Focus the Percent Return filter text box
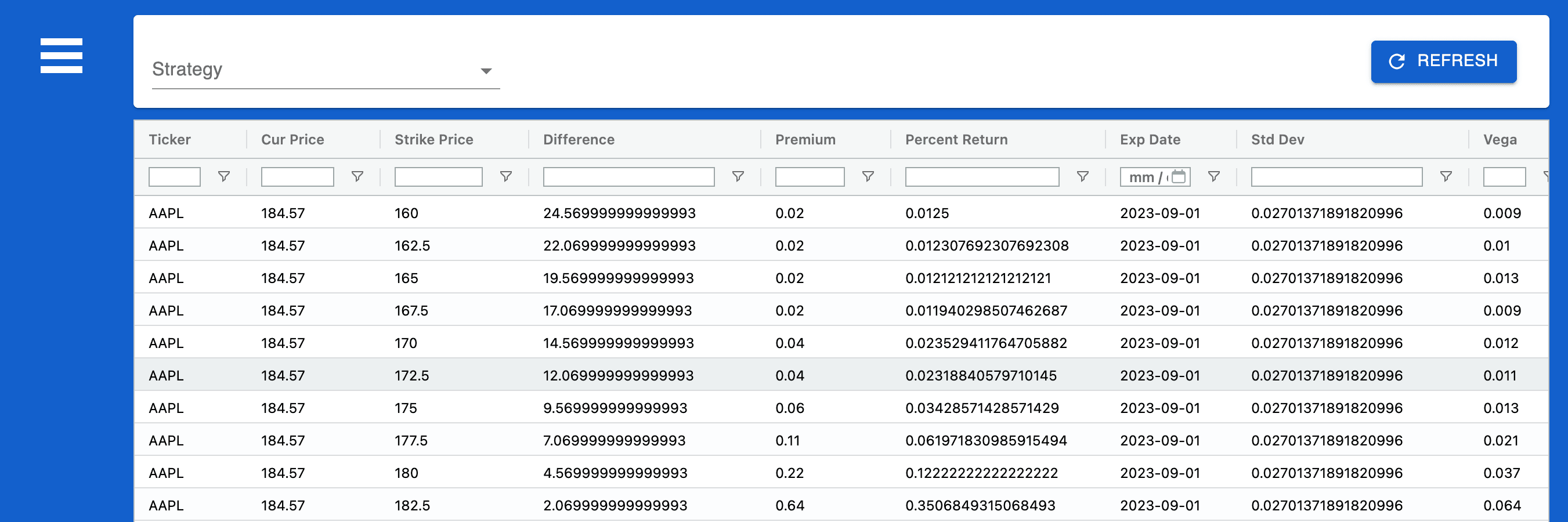1568x522 pixels. [982, 176]
